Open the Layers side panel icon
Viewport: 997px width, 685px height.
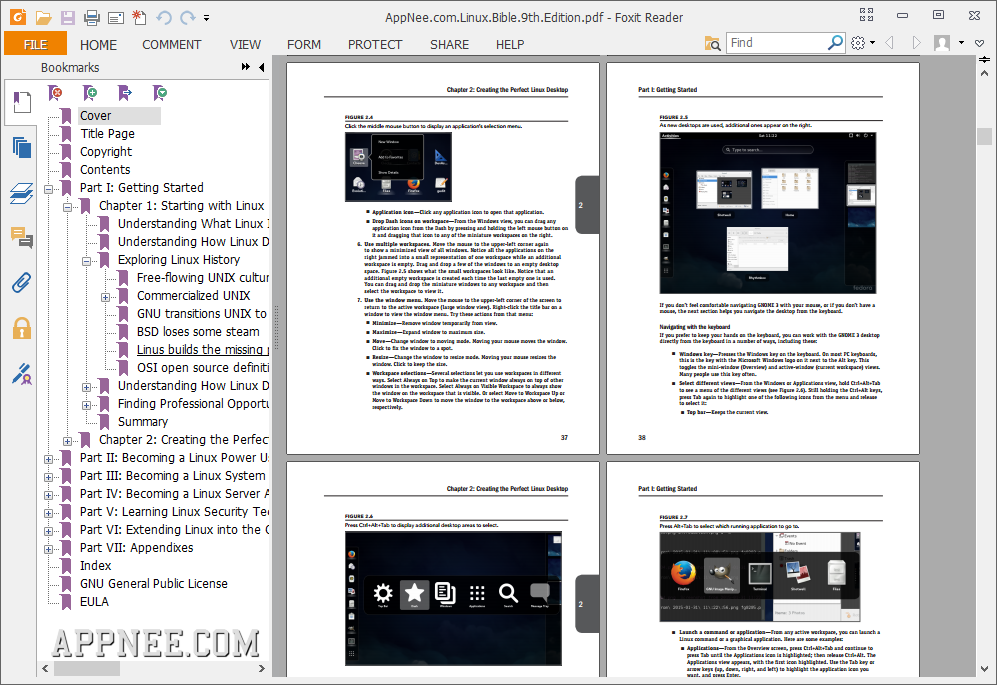tap(22, 193)
